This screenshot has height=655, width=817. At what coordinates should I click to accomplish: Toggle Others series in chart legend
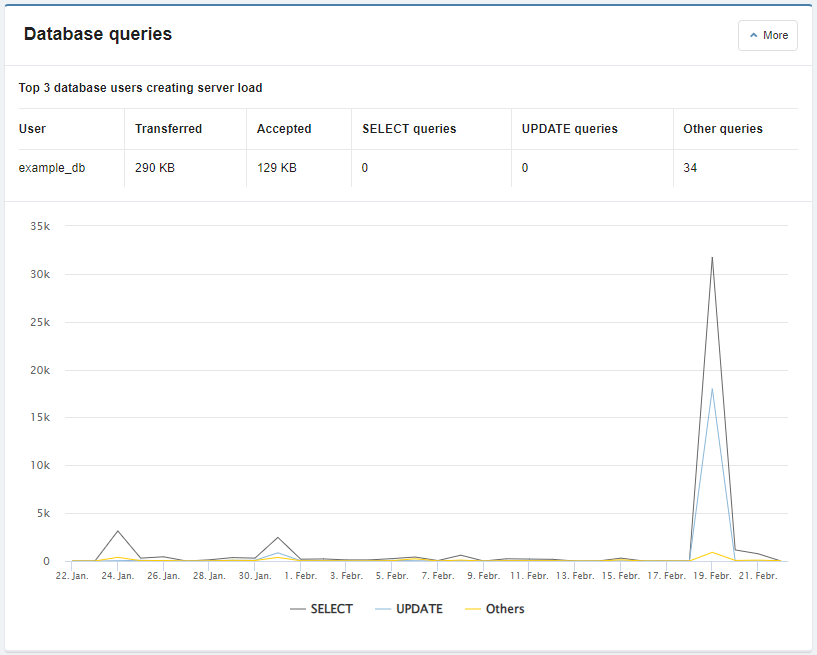click(504, 609)
